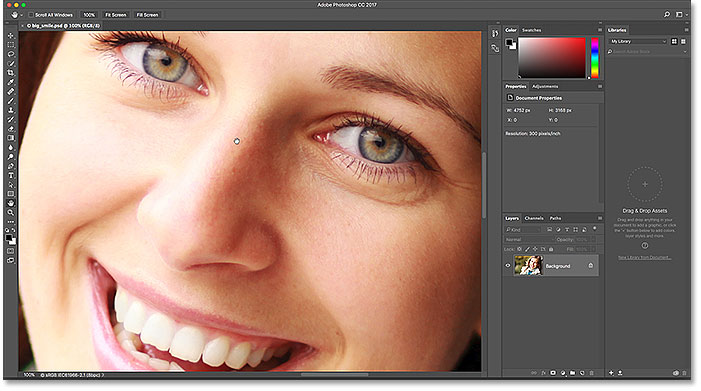
Task: Select the Lasso tool
Action: coord(11,54)
